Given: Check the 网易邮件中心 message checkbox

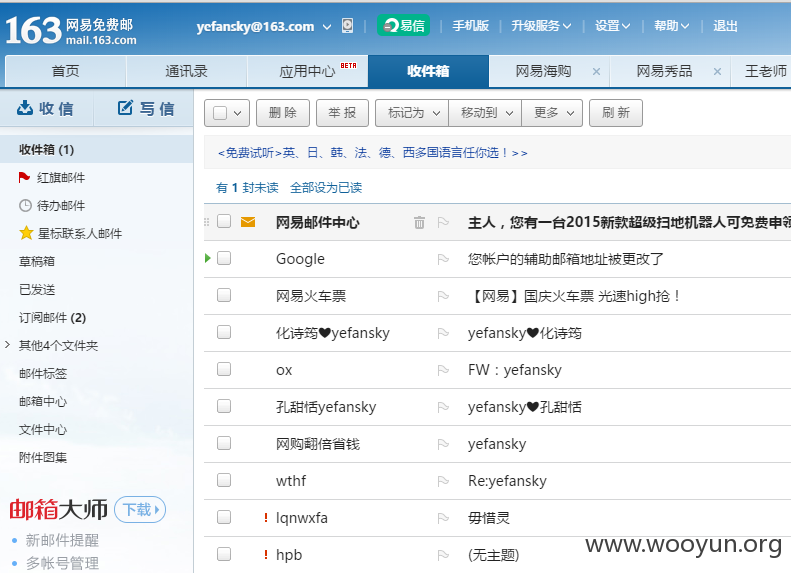Looking at the screenshot, I should 224,221.
